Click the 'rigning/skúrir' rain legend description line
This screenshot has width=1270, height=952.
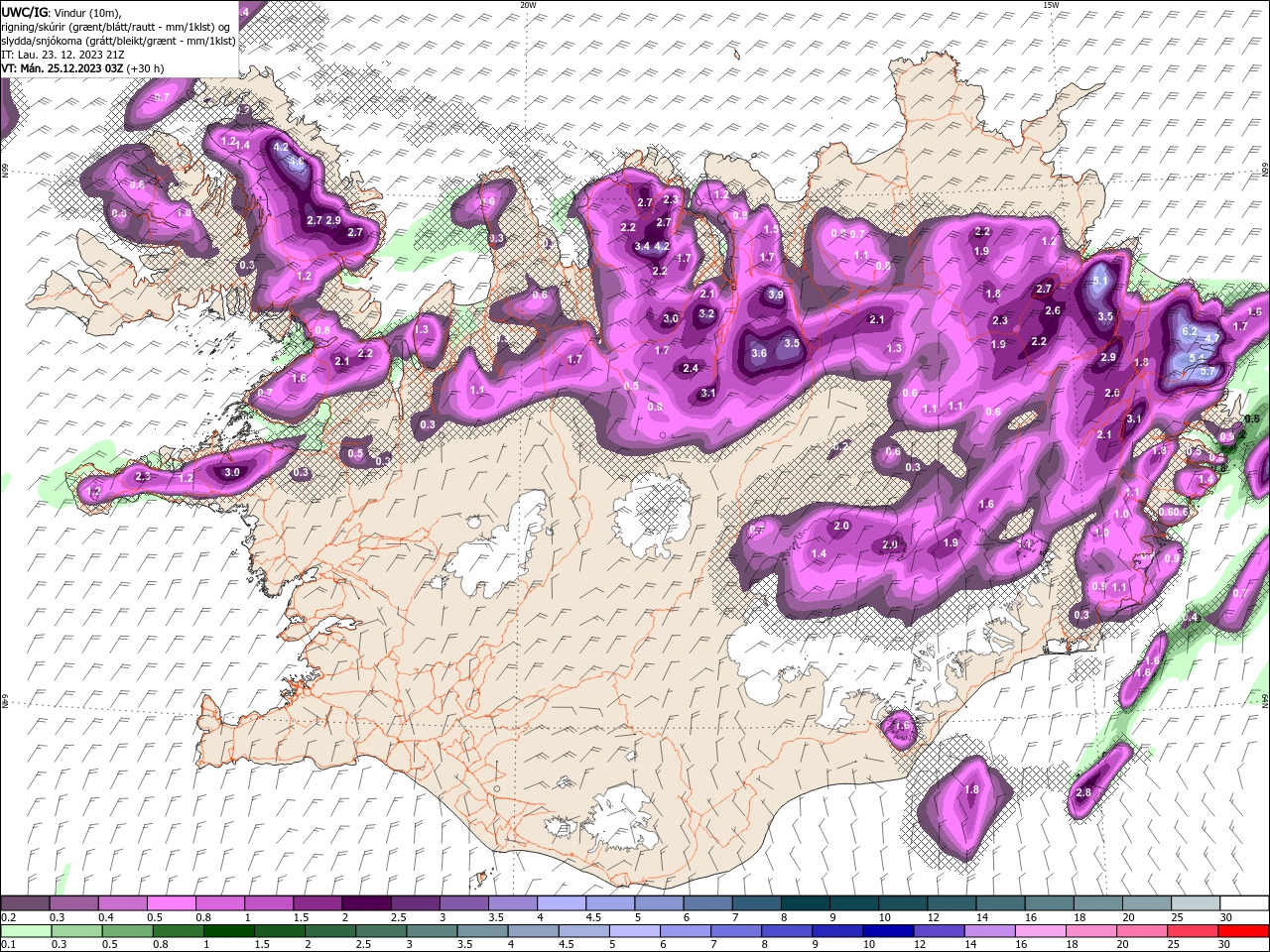(x=116, y=26)
